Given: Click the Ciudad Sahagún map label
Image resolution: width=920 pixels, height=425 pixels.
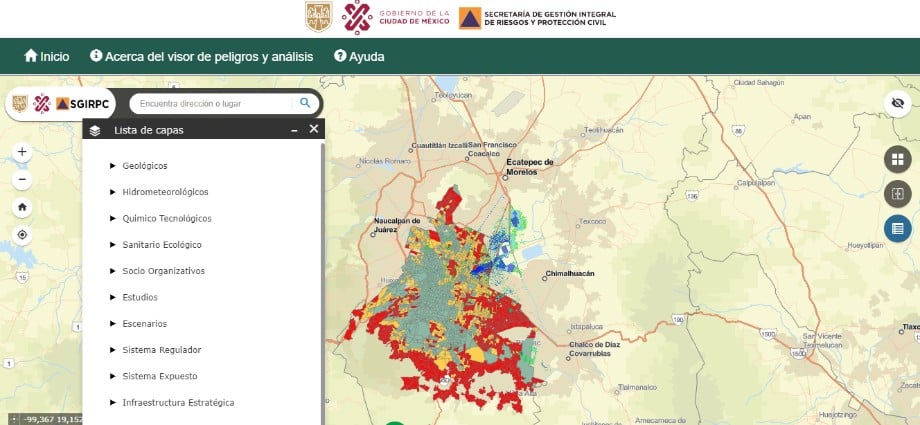Looking at the screenshot, I should click(759, 83).
